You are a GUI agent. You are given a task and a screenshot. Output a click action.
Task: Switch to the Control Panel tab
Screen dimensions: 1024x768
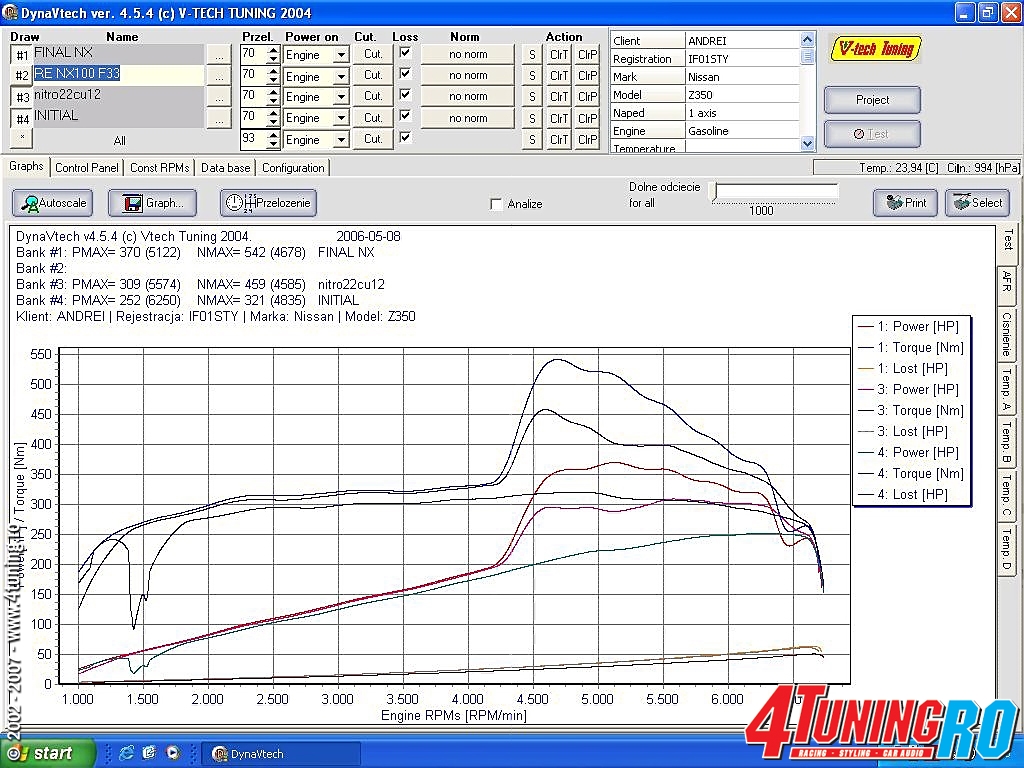[87, 168]
